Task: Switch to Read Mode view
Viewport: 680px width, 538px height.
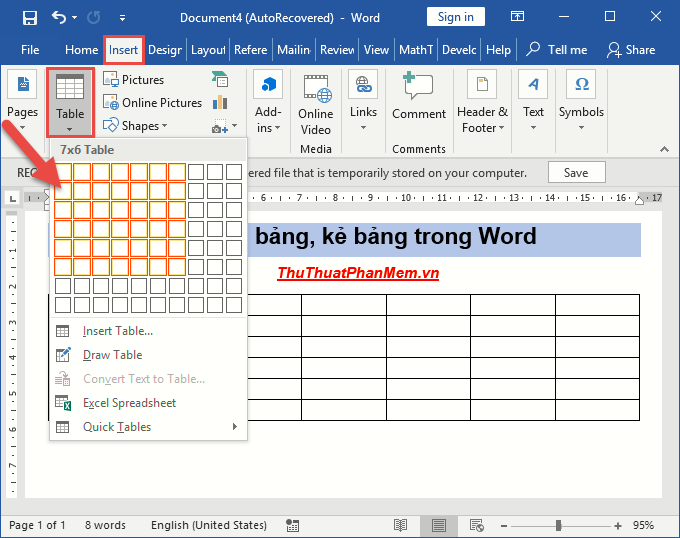Action: click(x=400, y=525)
